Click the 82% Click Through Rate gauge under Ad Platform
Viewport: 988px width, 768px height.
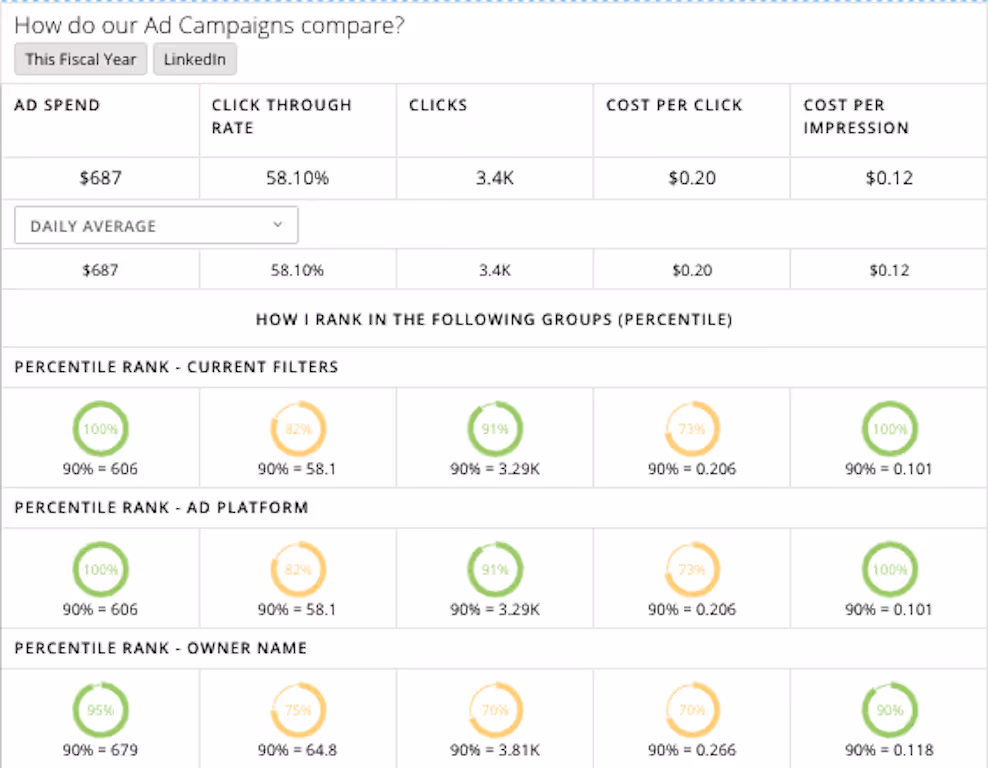click(x=297, y=568)
